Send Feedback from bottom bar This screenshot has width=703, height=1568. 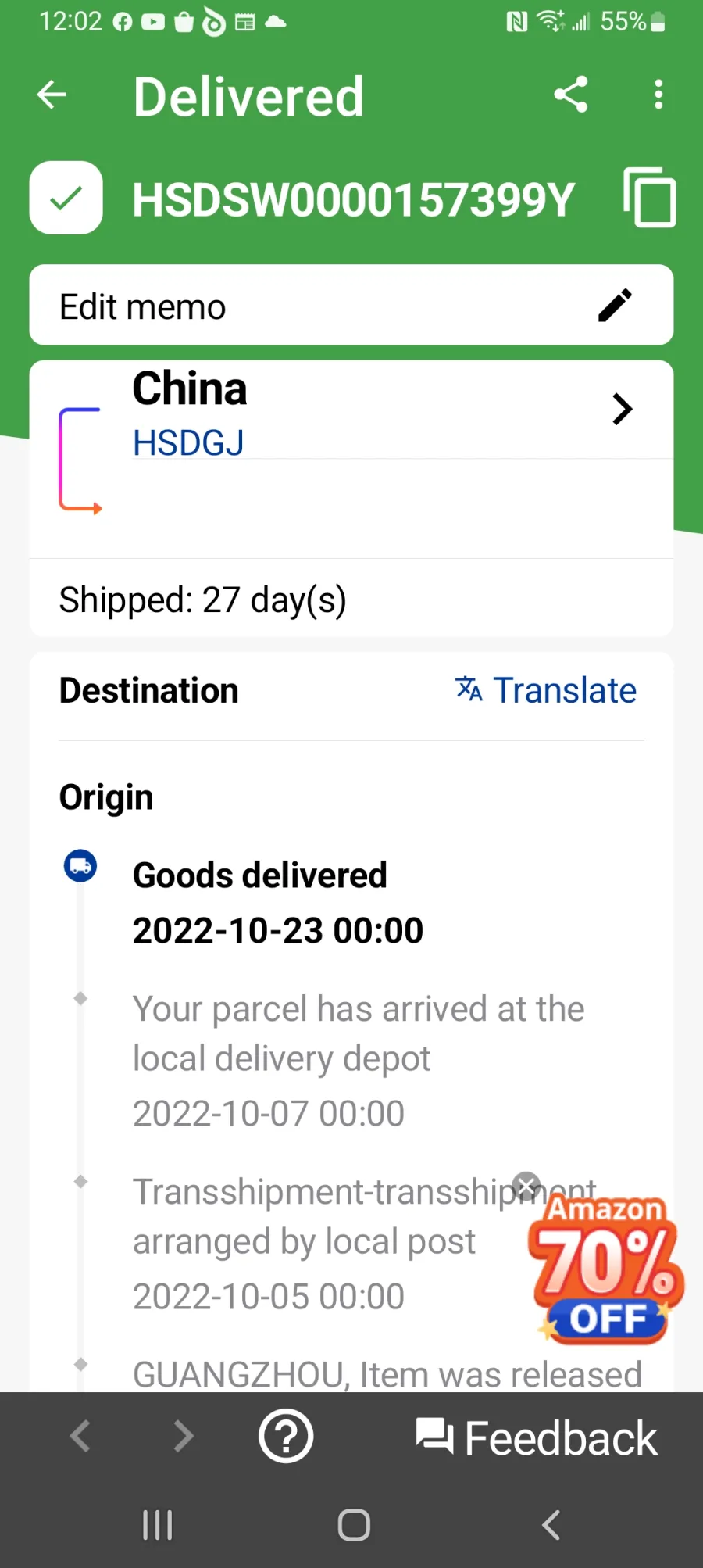pyautogui.click(x=537, y=1437)
